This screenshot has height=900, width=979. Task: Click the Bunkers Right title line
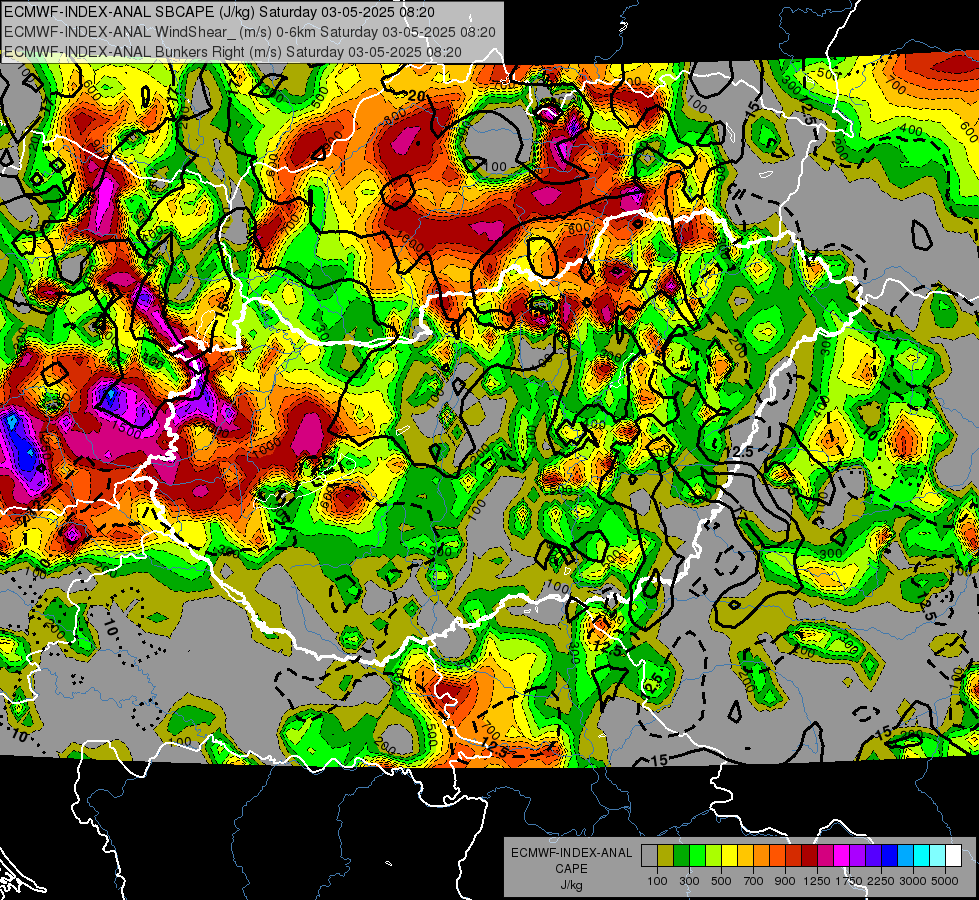pos(233,52)
